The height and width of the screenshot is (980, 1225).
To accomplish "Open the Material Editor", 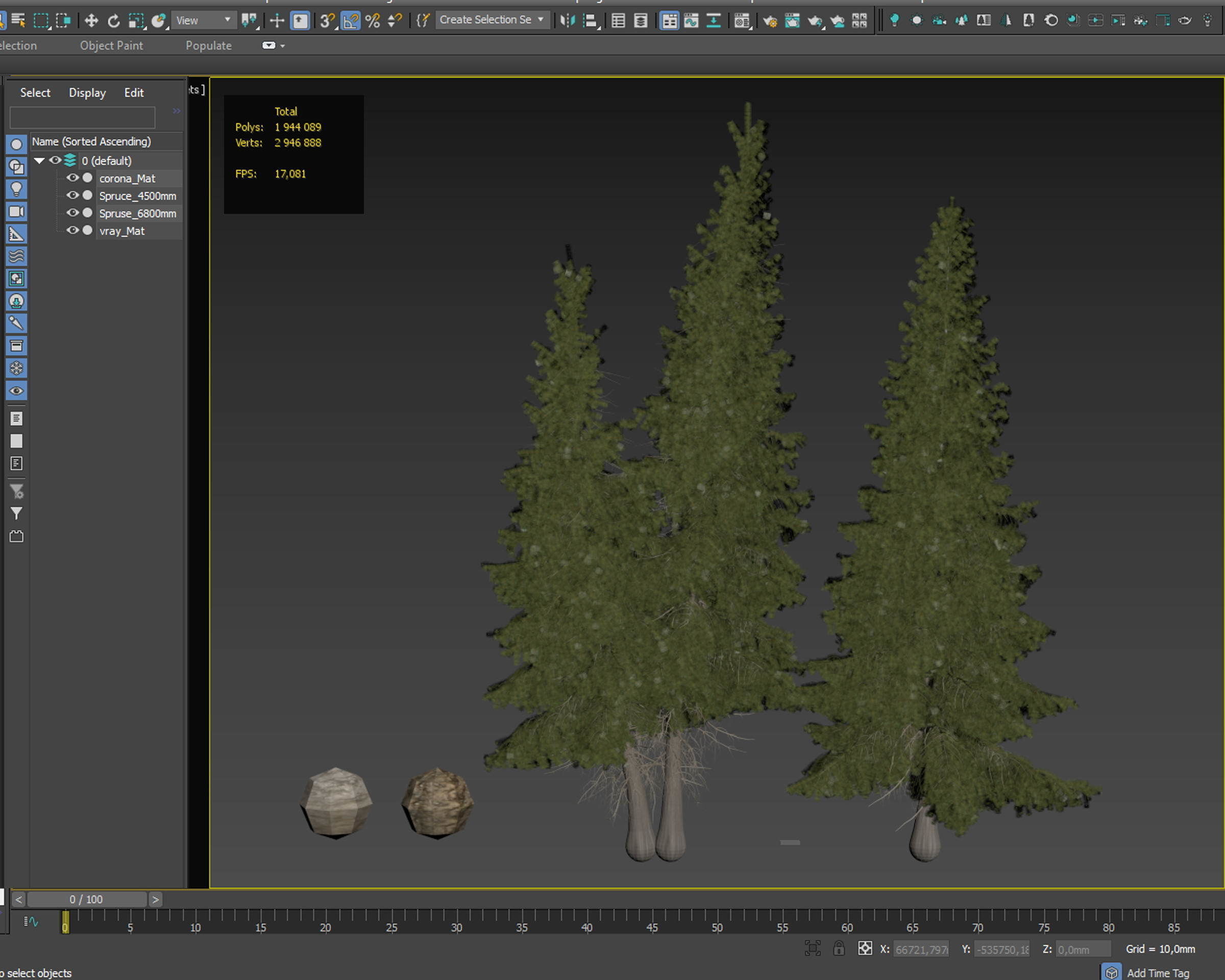I will coord(742,20).
